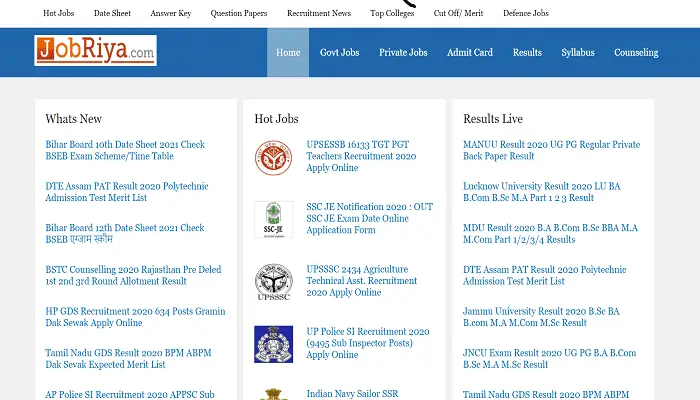
Task: Open UPSESSB 16133 TGT PGT Teachers link
Action: coord(361,156)
